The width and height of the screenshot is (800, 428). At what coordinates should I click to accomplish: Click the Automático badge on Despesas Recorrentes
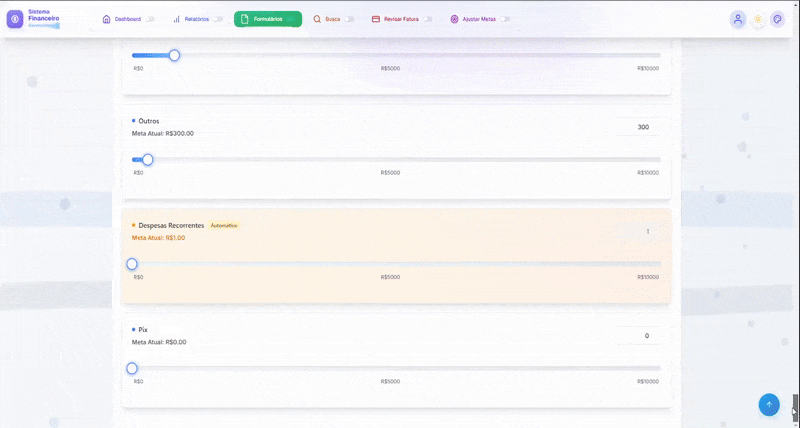pos(224,226)
